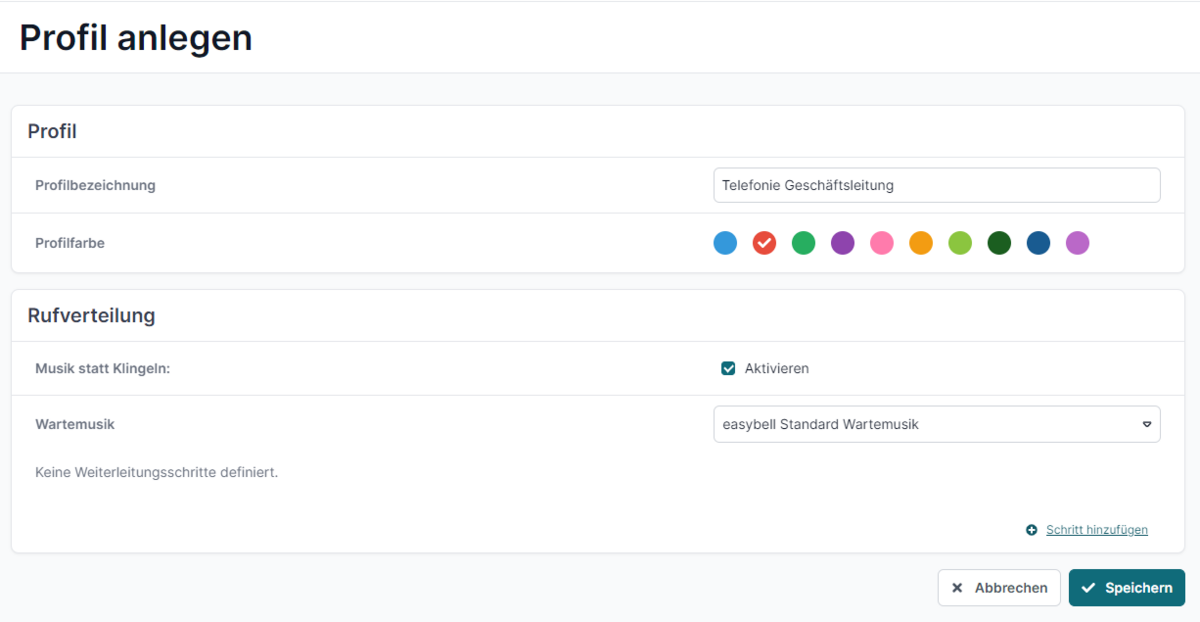The image size is (1200, 622).
Task: Click the Abbrechen button
Action: pos(999,588)
